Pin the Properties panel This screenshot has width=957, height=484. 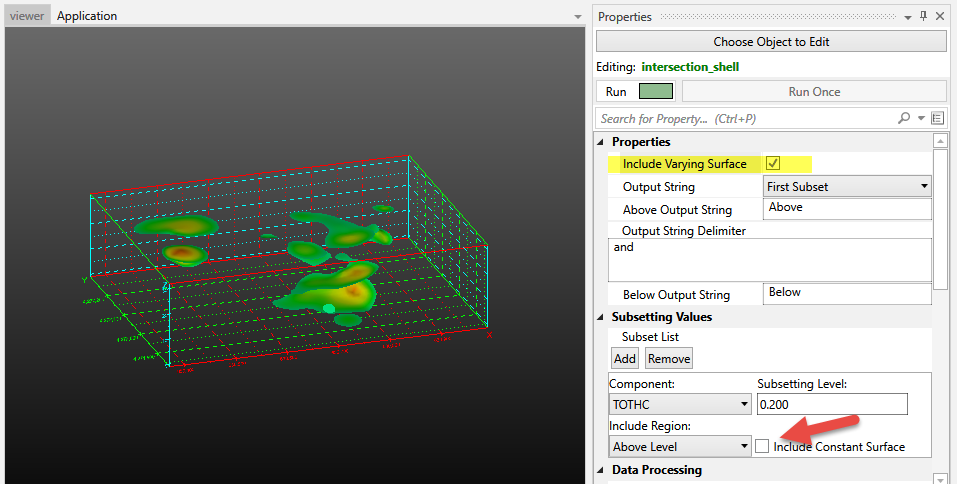point(924,17)
